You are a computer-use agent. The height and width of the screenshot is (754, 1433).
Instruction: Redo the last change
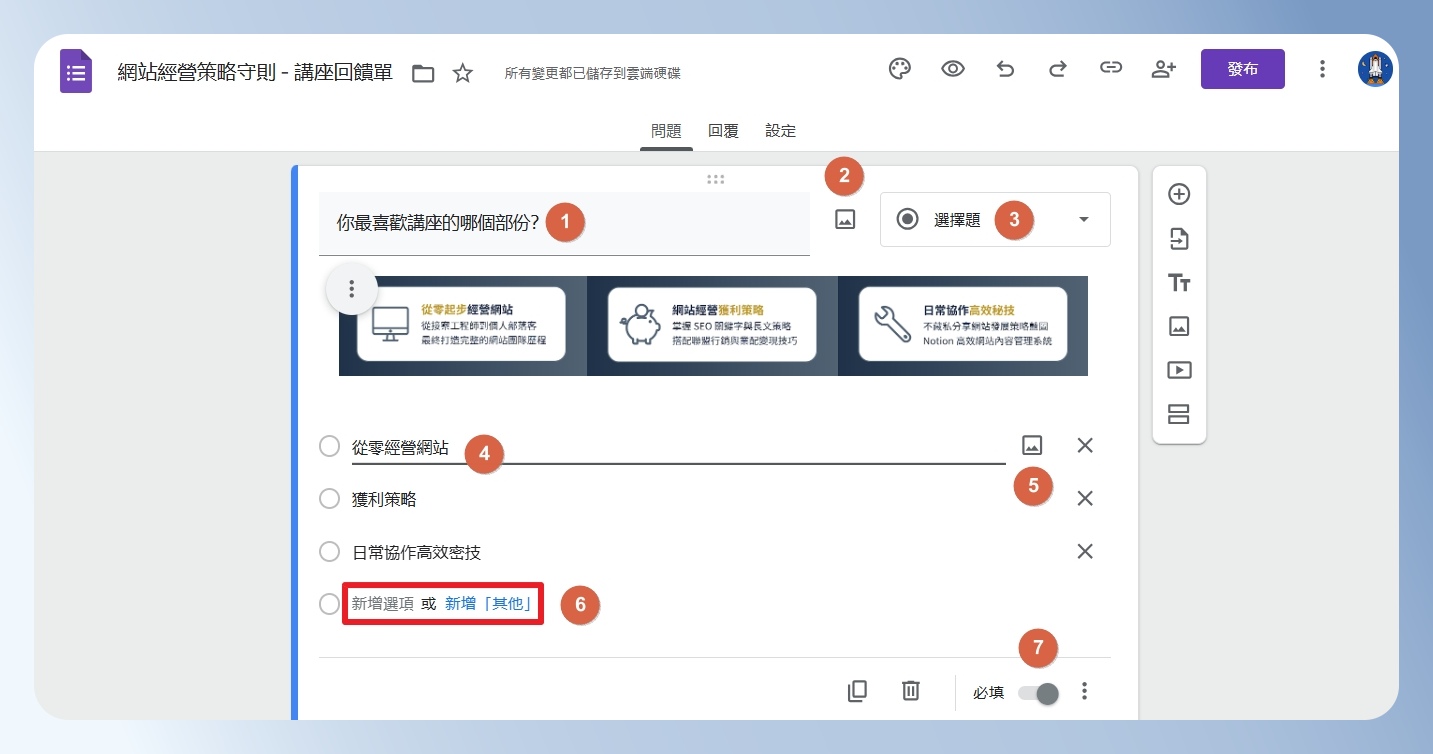click(1057, 69)
